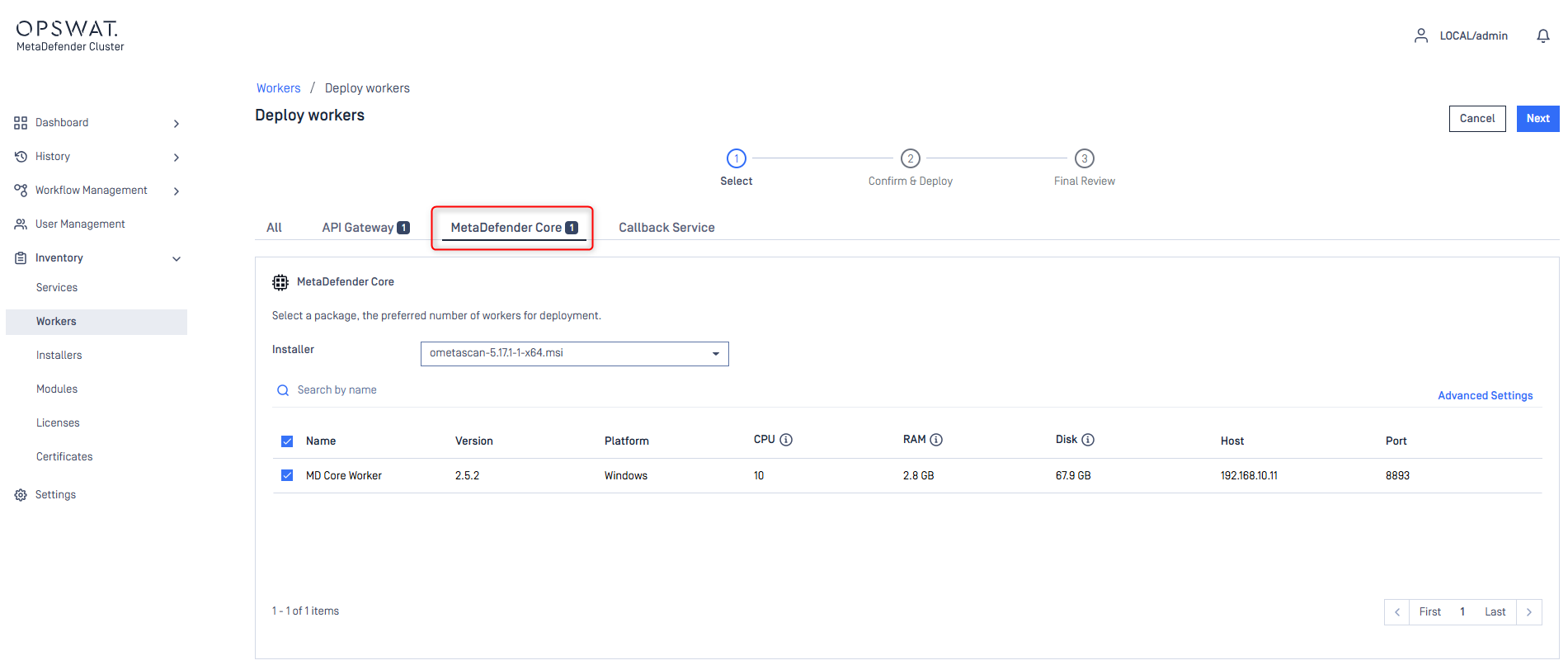This screenshot has height=665, width=1568.
Task: Click the Disk info icon
Action: point(1088,440)
